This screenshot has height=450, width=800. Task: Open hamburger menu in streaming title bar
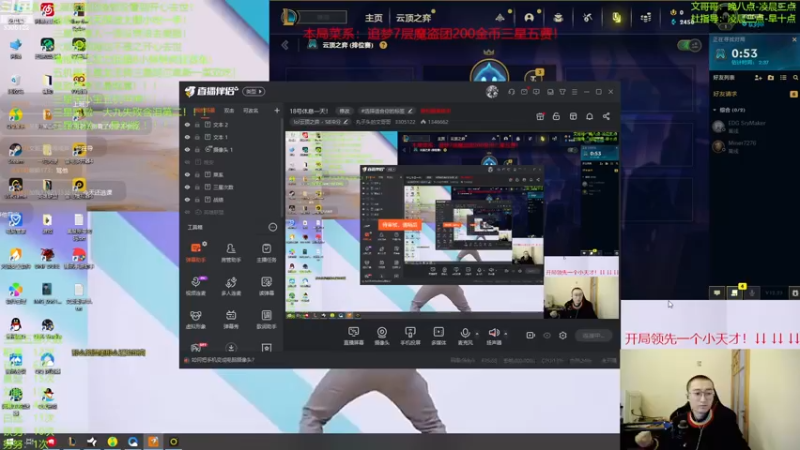pyautogui.click(x=574, y=92)
